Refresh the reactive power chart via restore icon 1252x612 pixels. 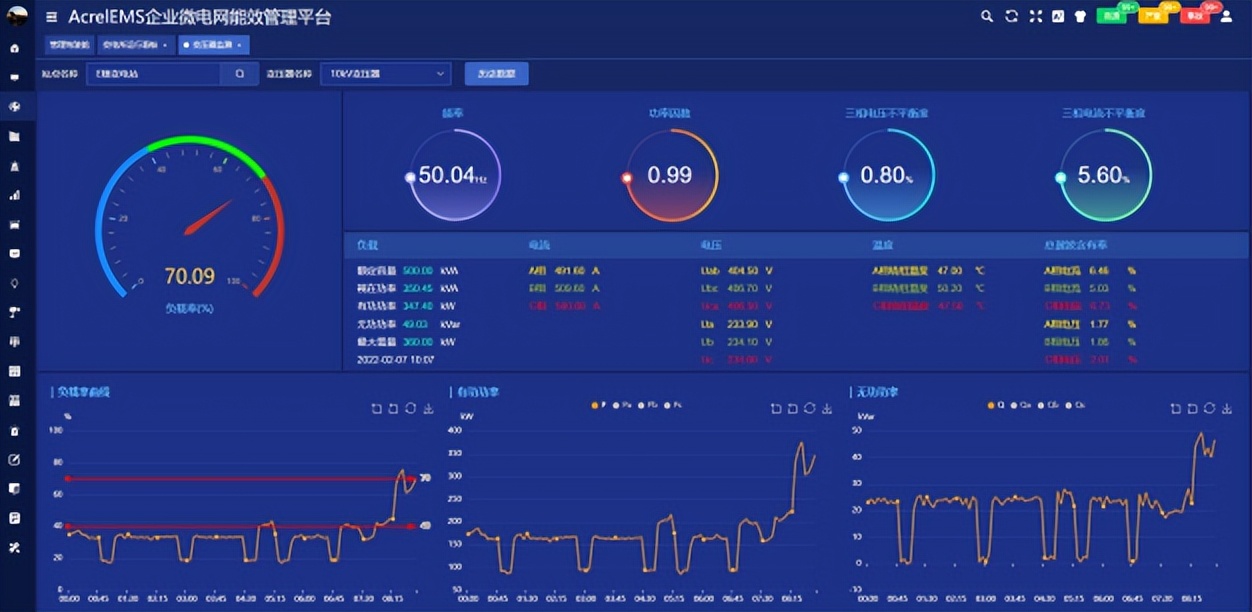[x=1209, y=409]
